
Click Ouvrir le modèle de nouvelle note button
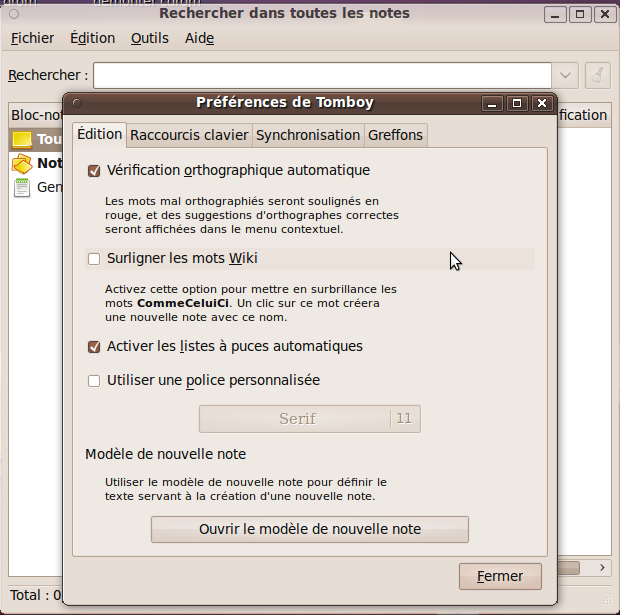(x=309, y=529)
